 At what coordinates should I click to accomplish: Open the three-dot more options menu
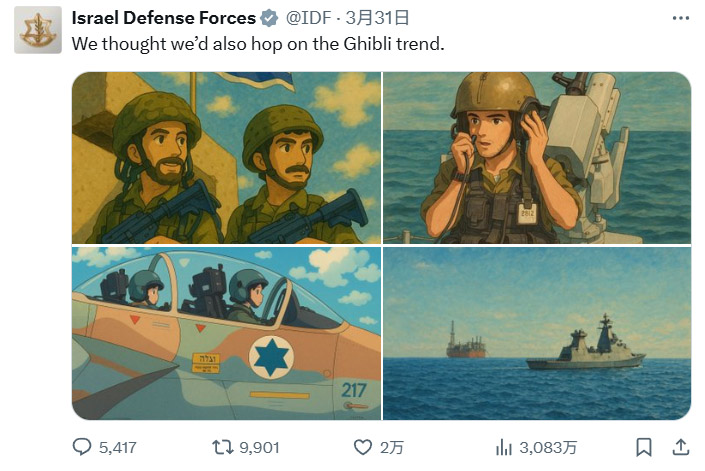(680, 19)
